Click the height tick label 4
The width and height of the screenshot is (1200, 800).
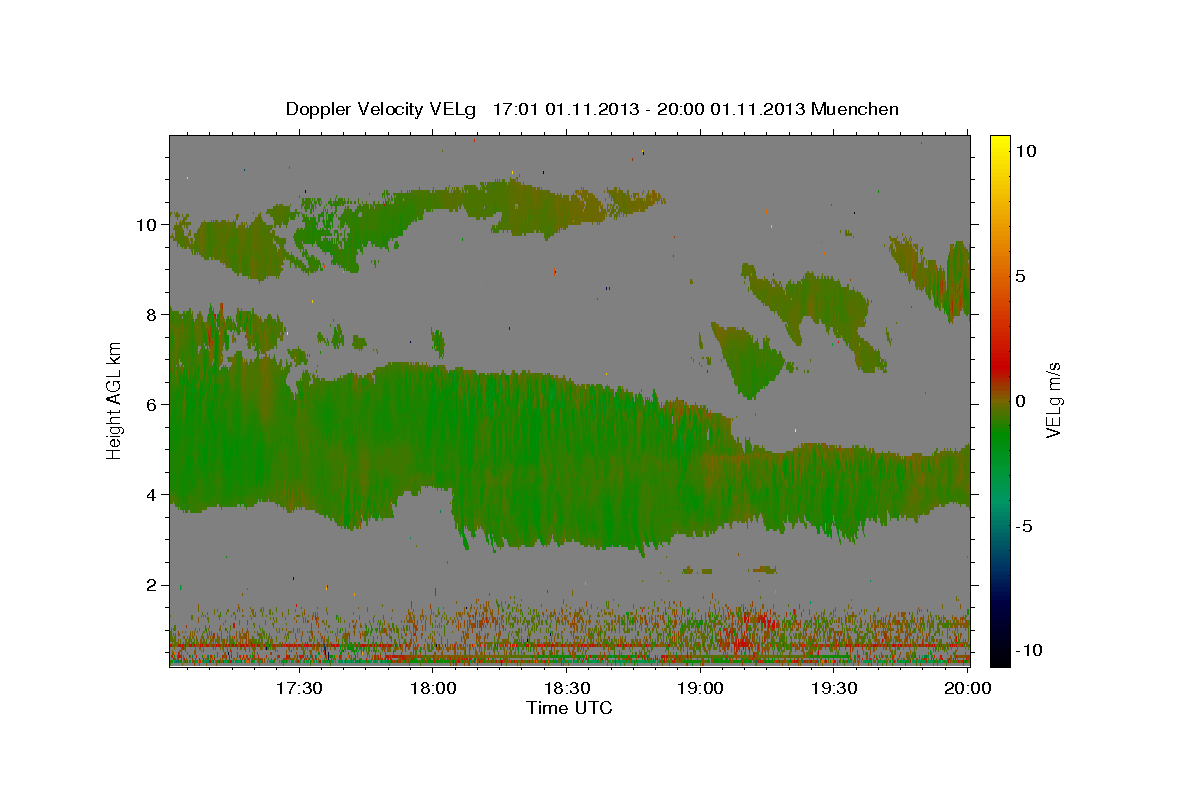(152, 495)
